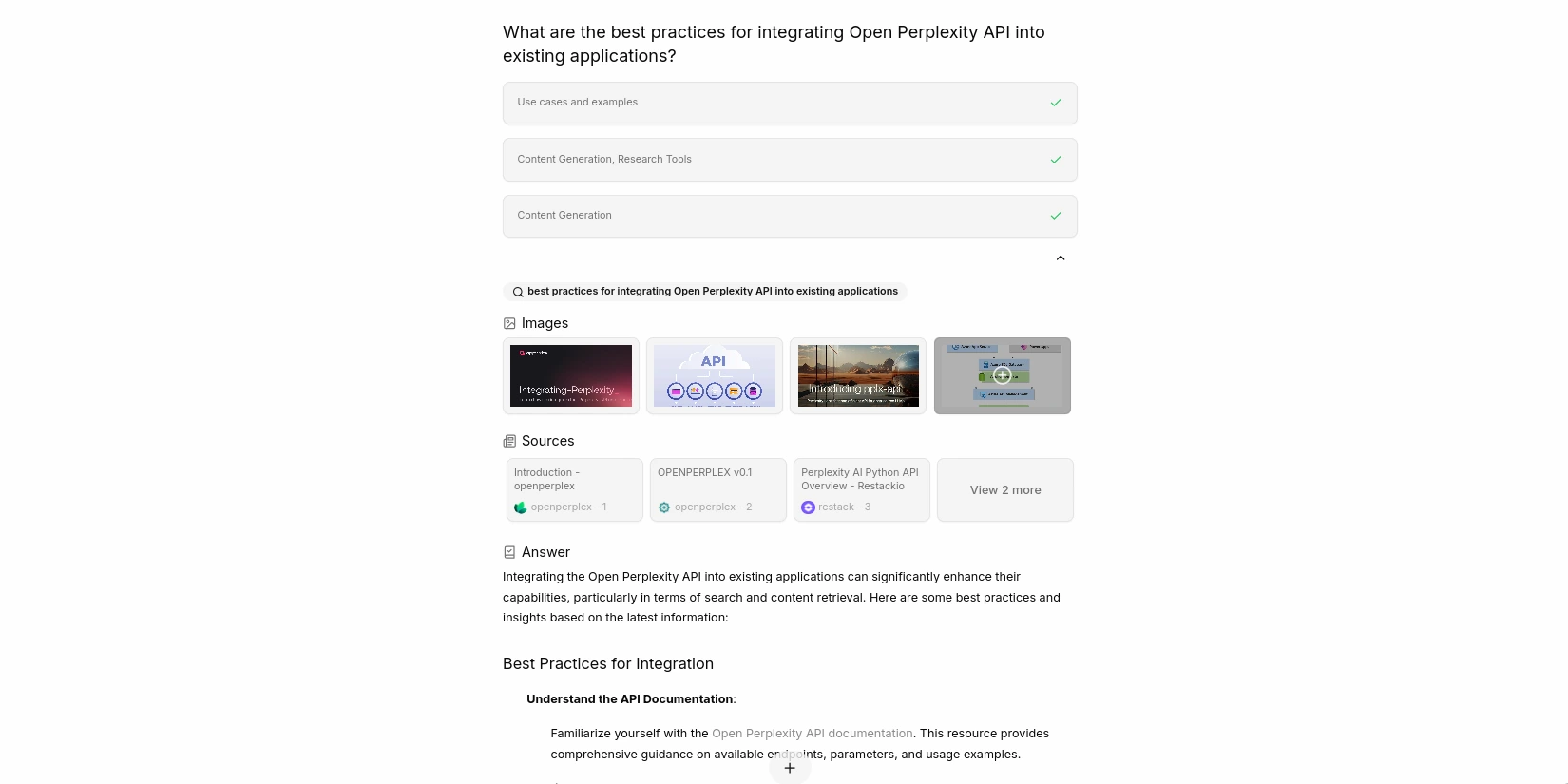
Task: Click the openperplex gear favicon in second source
Action: [x=664, y=507]
